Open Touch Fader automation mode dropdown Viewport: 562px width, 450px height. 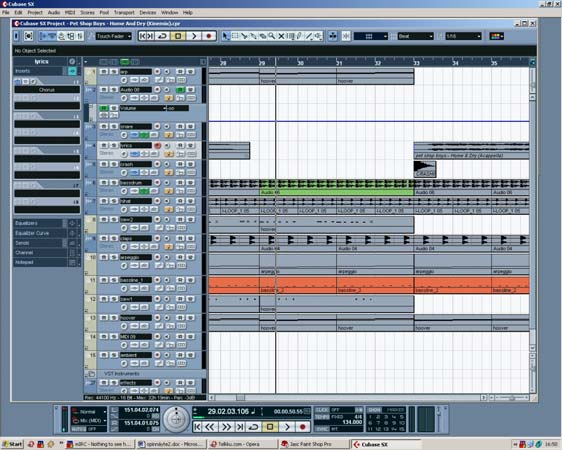pyautogui.click(x=114, y=36)
